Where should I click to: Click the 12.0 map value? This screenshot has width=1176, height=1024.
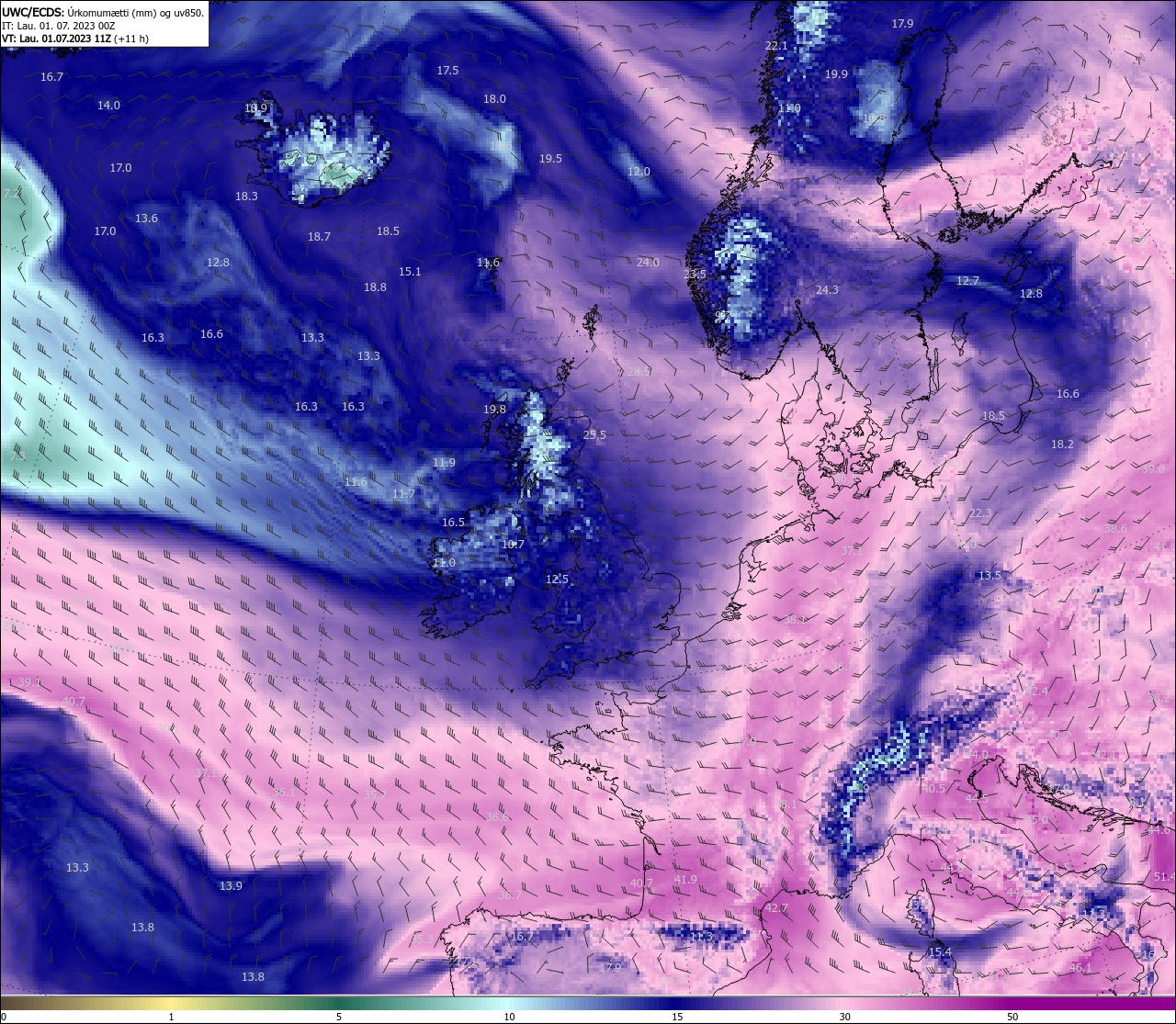click(639, 172)
